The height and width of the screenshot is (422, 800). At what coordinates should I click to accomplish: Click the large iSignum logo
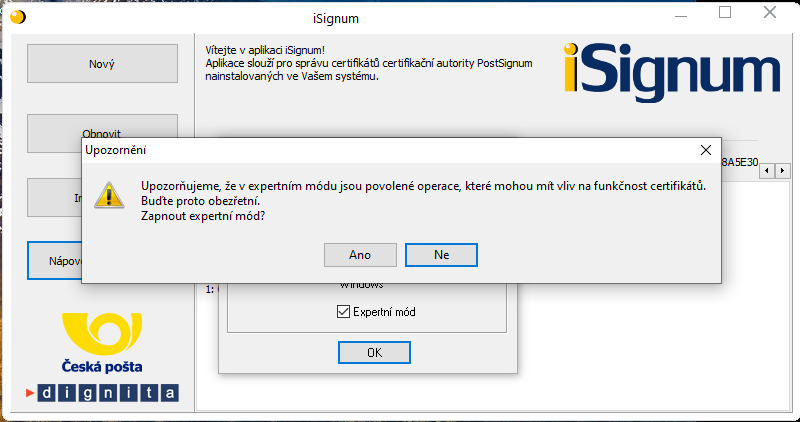point(672,72)
